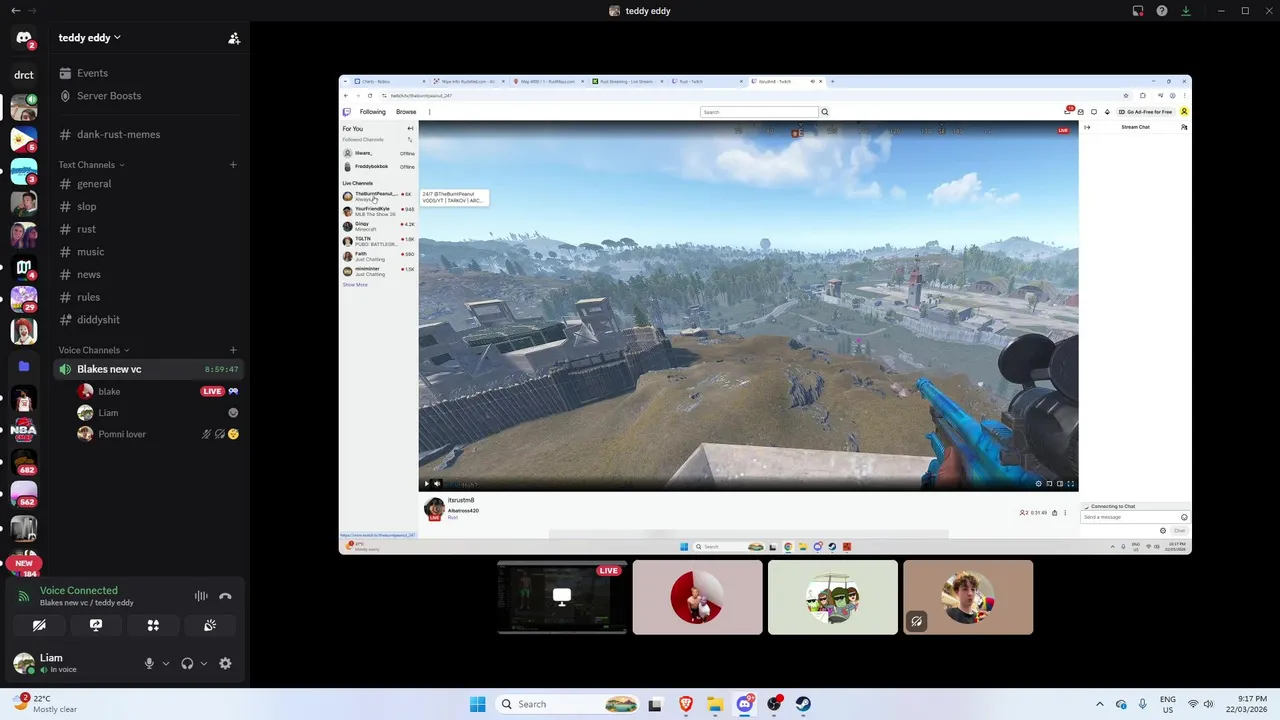Switch to the rules text channel
The width and height of the screenshot is (1280, 720).
click(149, 297)
